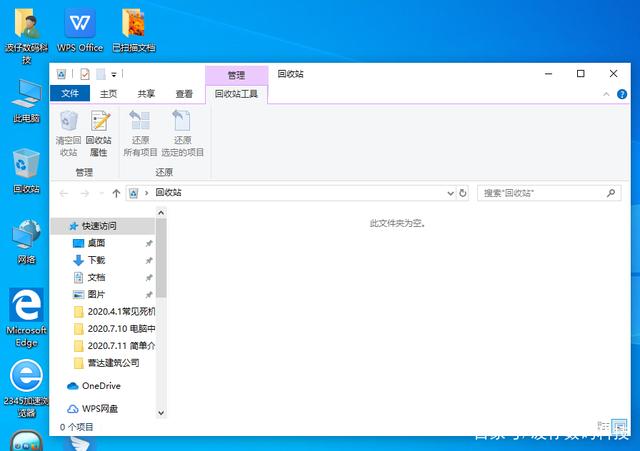Click the pin icon next to 图片
The image size is (640, 451).
point(149,295)
